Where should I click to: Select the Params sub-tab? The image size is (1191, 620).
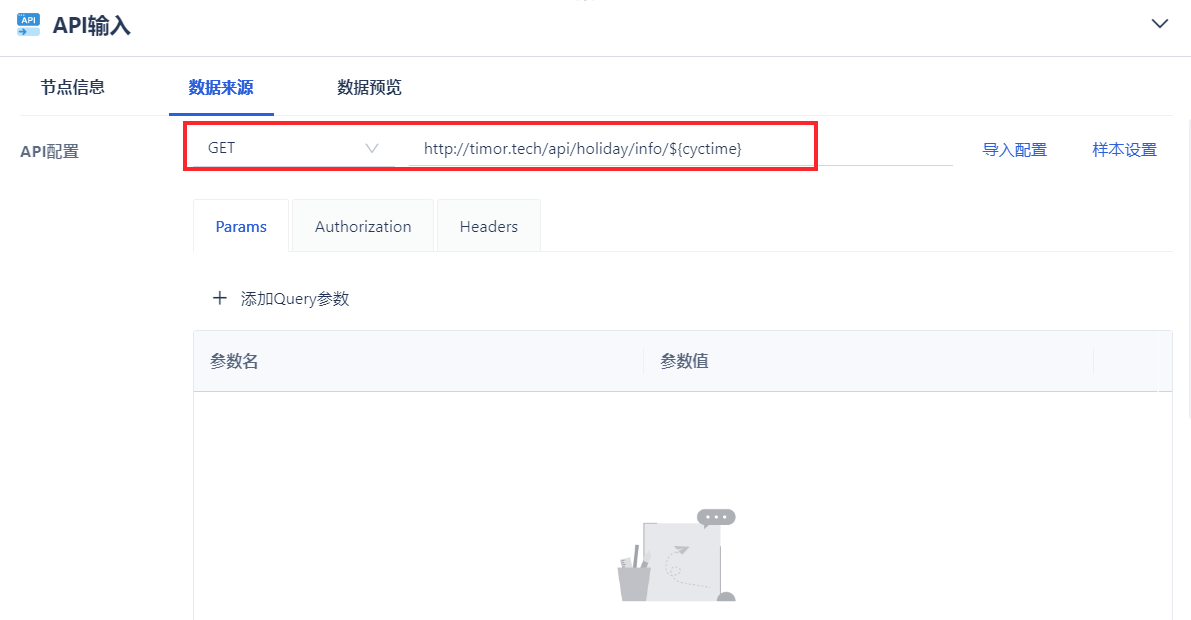pos(241,226)
